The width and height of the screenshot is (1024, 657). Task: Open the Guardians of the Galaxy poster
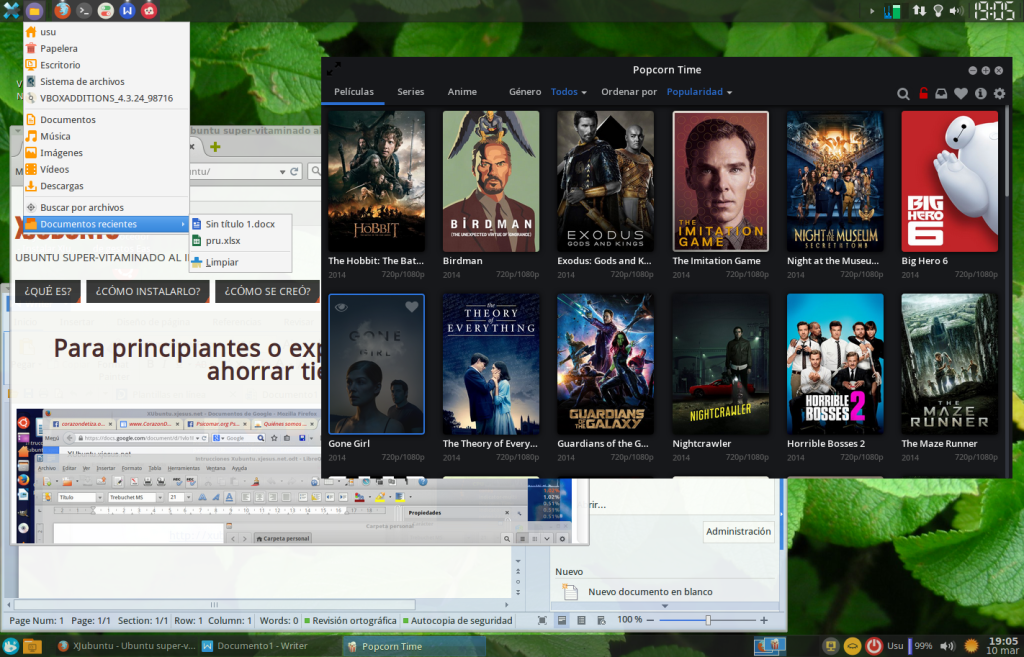[x=605, y=364]
